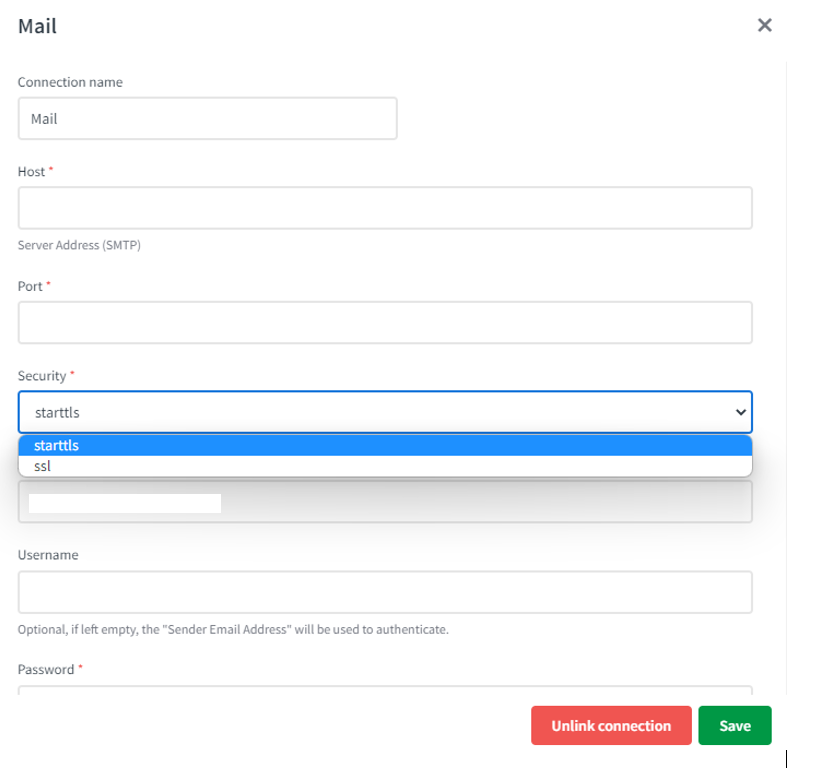Click the "Security" field label

[x=42, y=376]
